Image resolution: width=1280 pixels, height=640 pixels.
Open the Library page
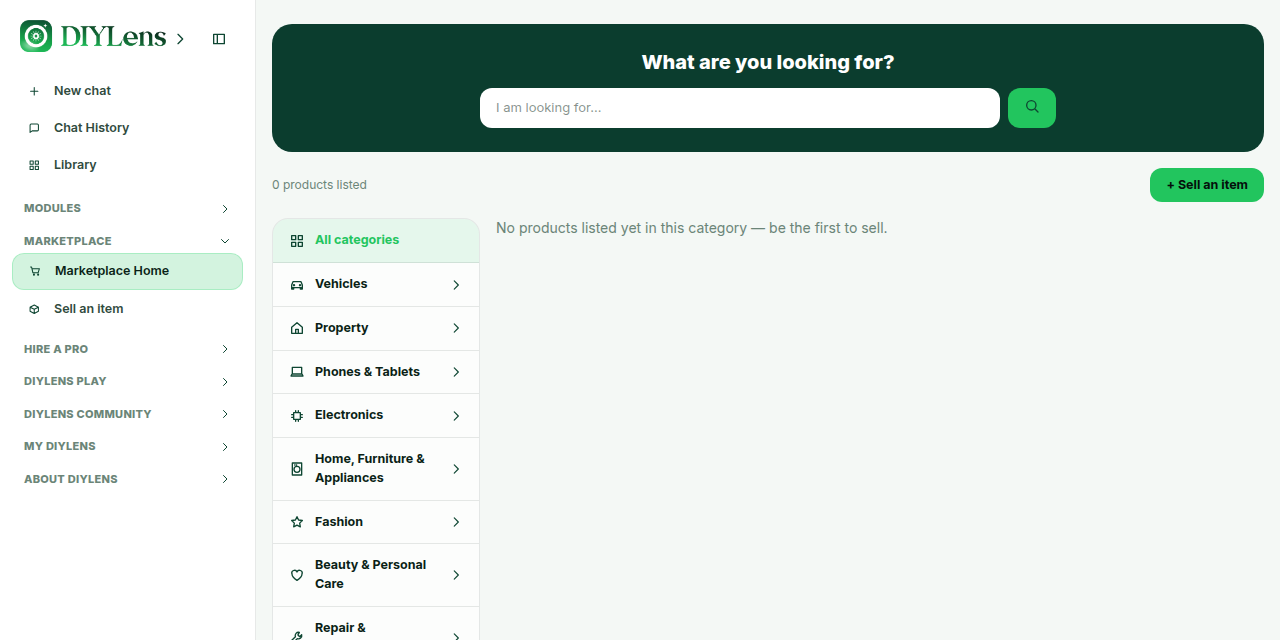pyautogui.click(x=127, y=165)
